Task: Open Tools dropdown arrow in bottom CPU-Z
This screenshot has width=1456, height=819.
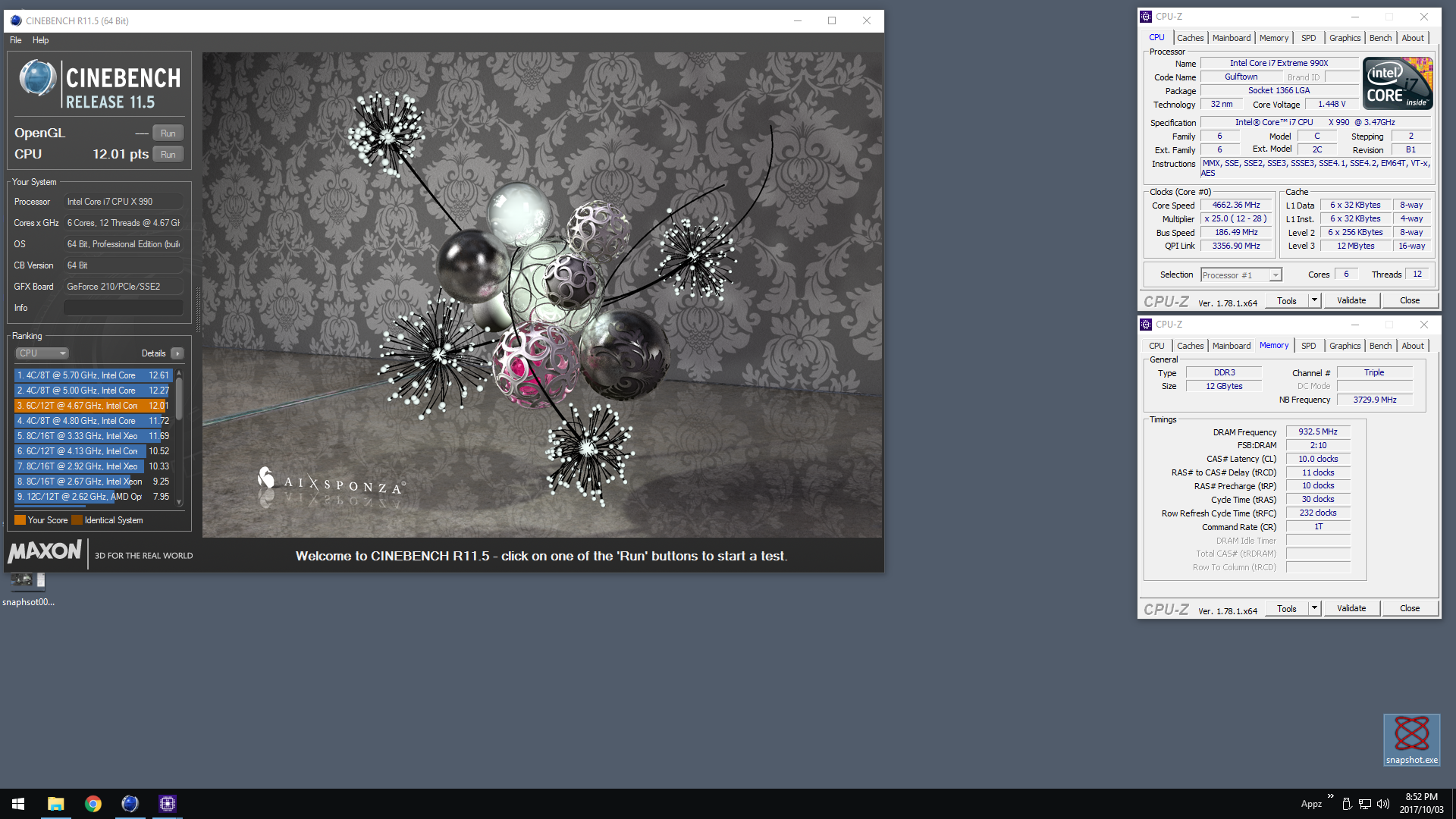Action: [1315, 609]
